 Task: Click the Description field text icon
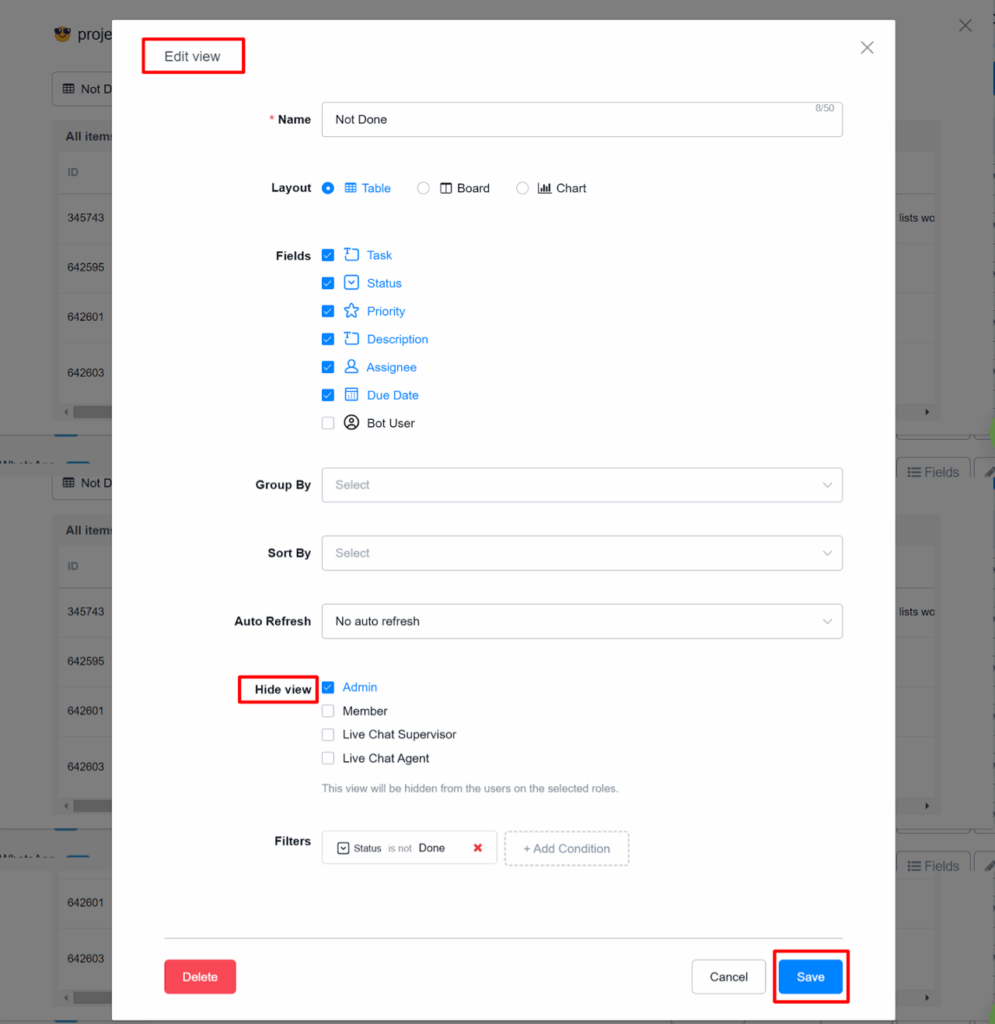351,339
